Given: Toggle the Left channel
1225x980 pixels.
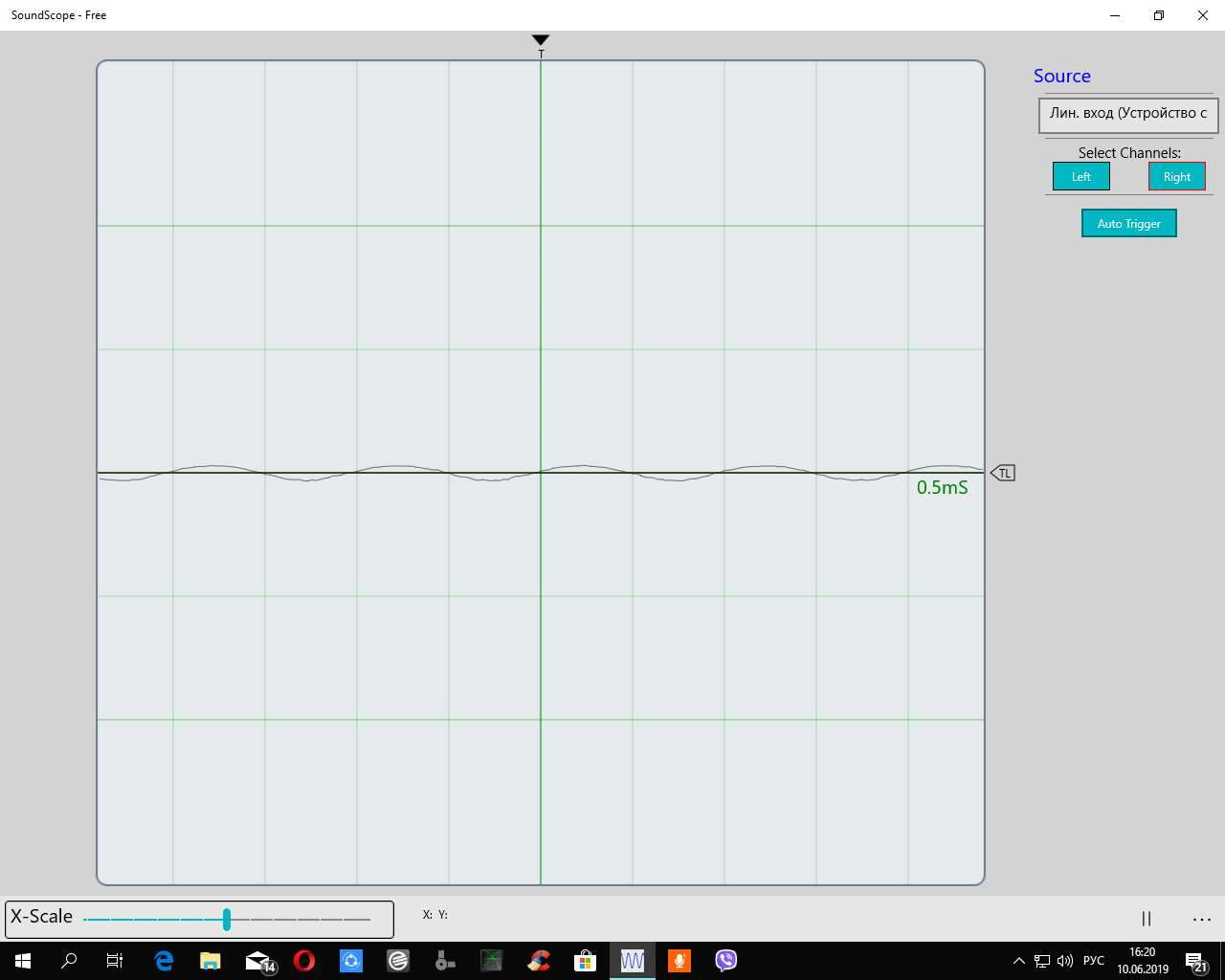Looking at the screenshot, I should pos(1080,177).
